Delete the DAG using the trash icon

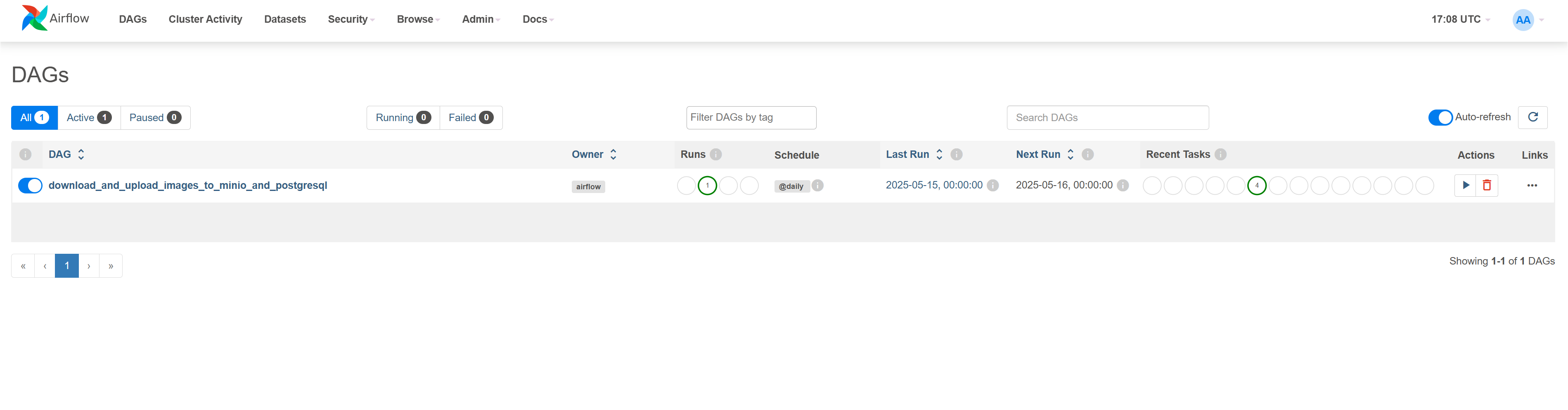tap(1486, 185)
